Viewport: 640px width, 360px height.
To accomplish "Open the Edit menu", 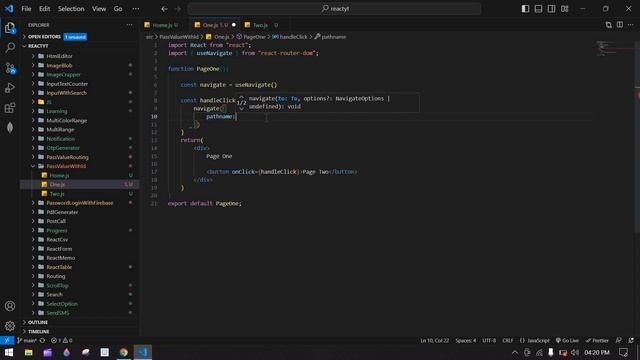I will 44,9.
